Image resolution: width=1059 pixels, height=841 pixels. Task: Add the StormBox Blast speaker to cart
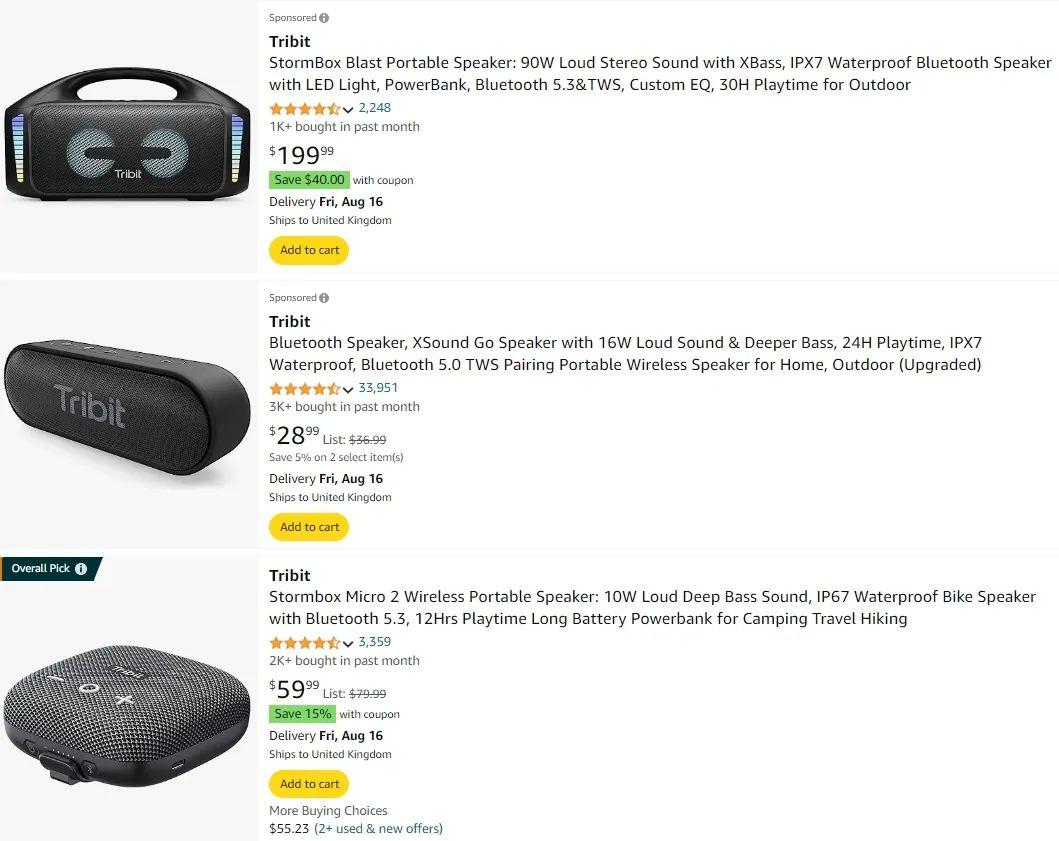(309, 250)
